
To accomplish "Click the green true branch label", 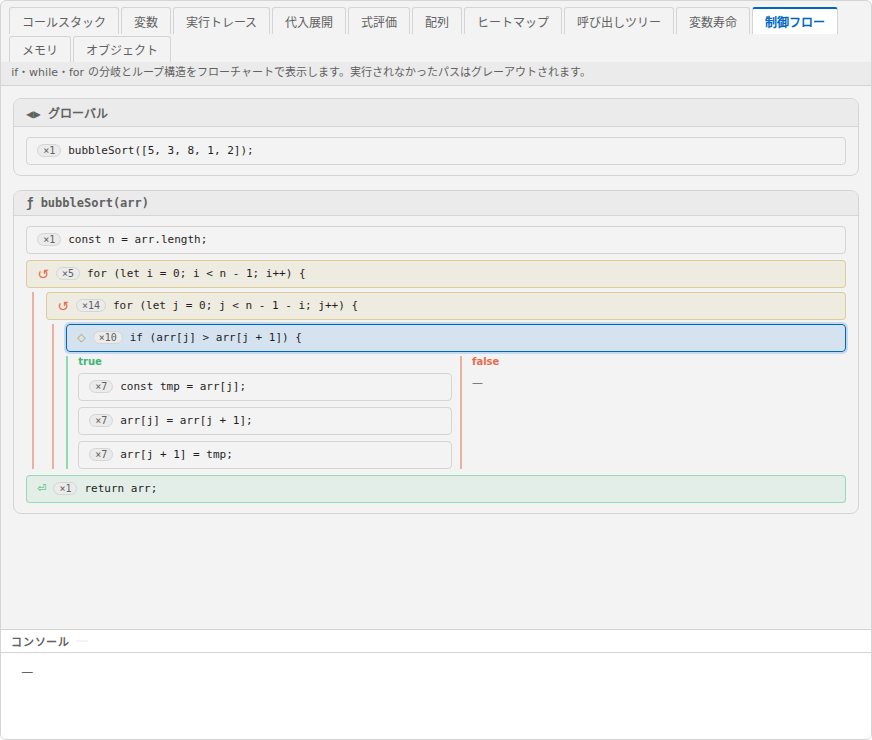I will pyautogui.click(x=90, y=361).
